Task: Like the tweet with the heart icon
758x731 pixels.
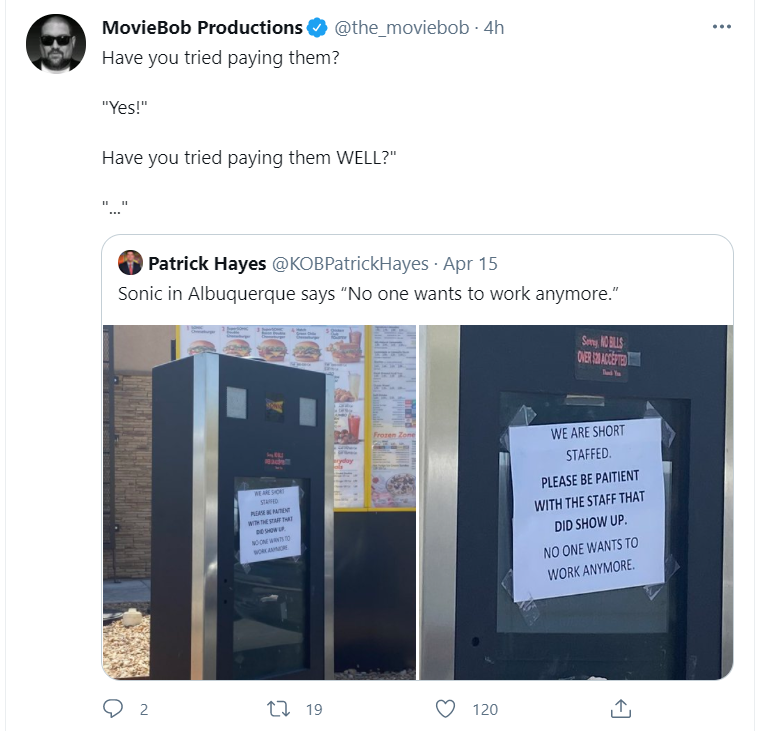Action: point(445,709)
